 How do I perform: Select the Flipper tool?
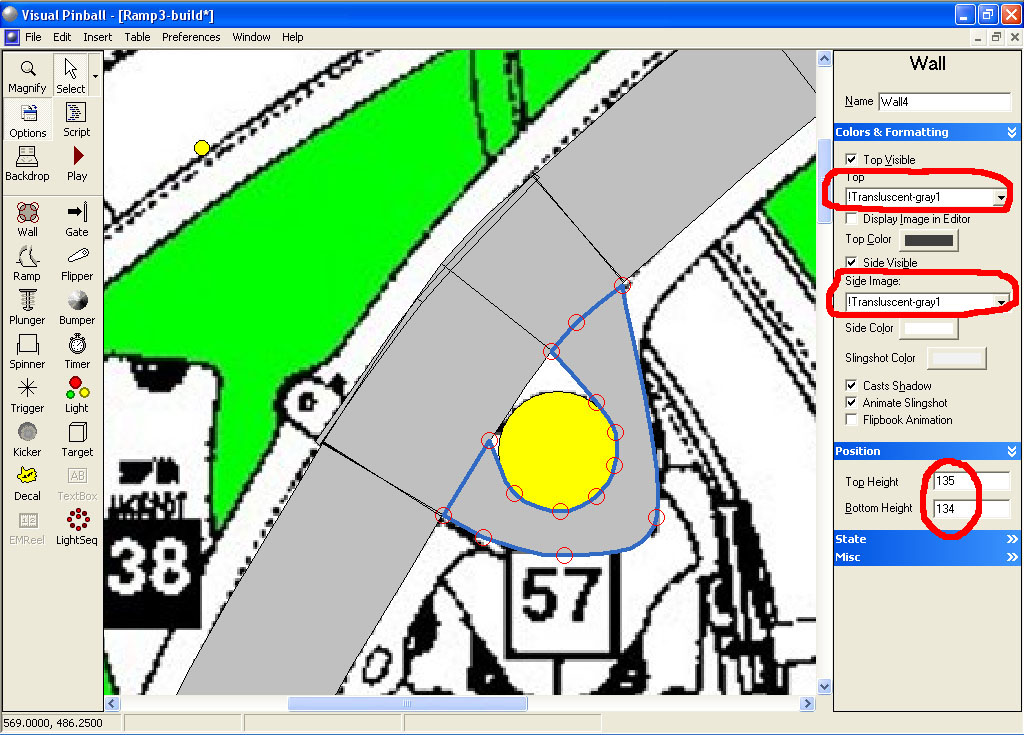point(77,263)
